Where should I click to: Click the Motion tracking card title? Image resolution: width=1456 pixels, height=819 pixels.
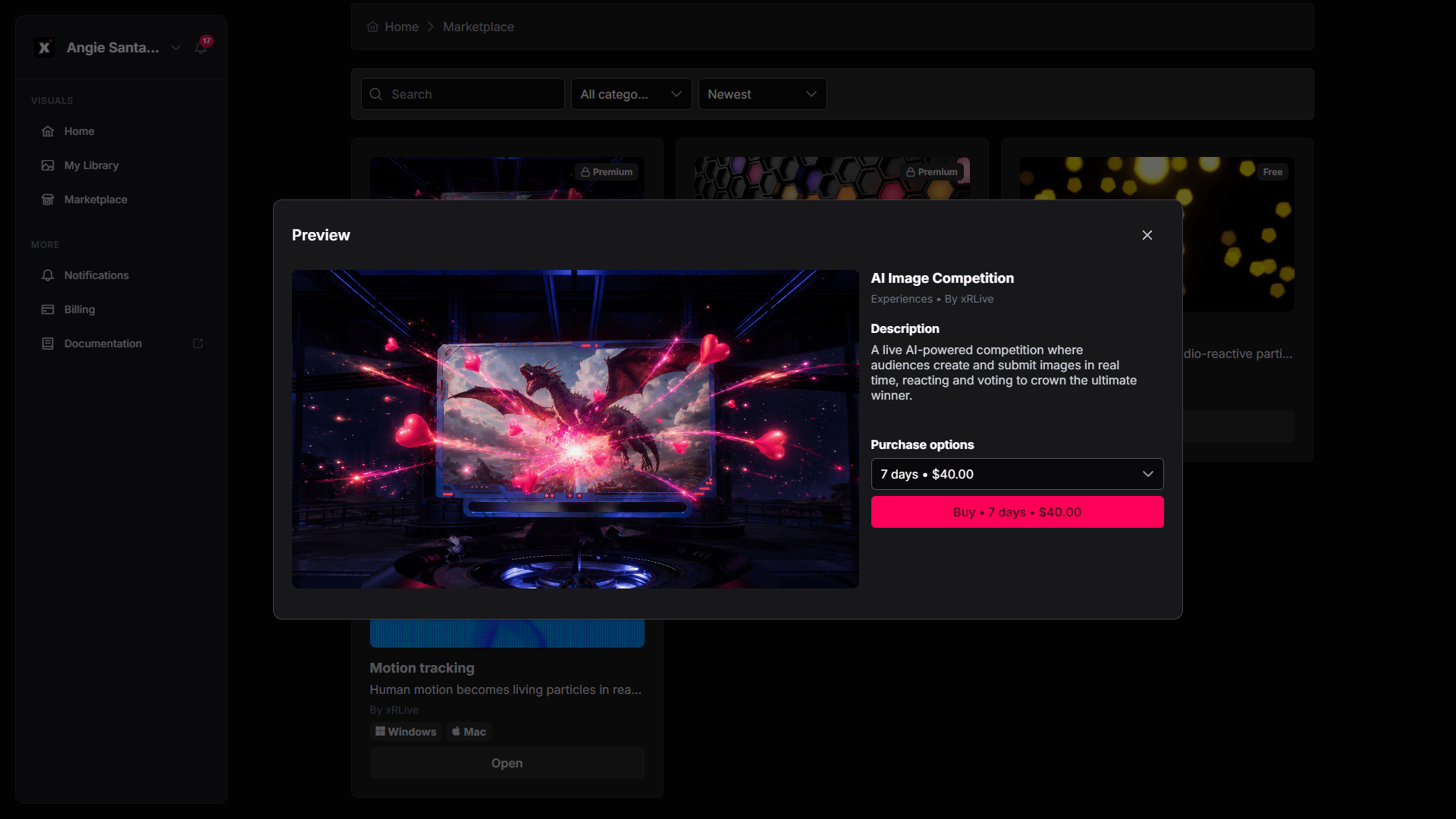coord(422,668)
